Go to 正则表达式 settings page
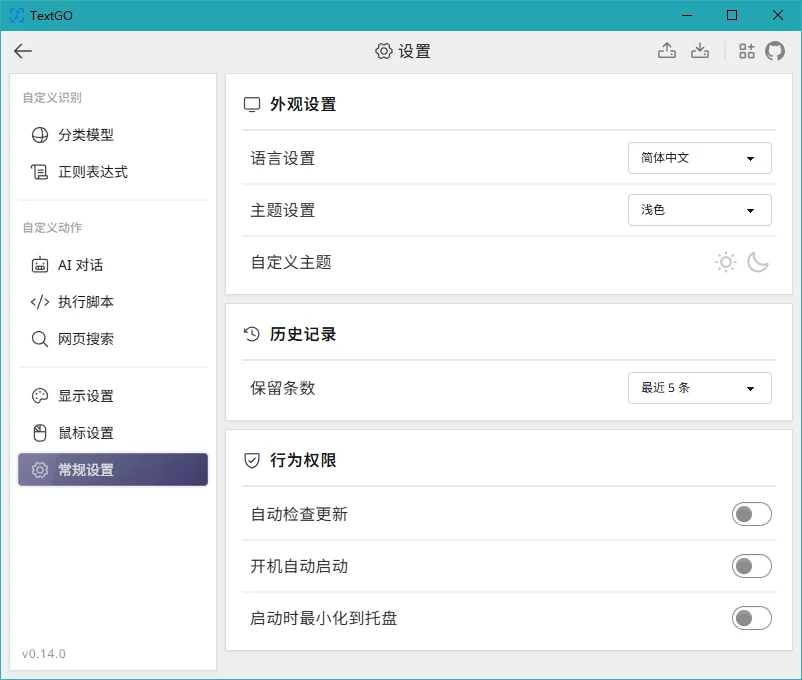 113,172
